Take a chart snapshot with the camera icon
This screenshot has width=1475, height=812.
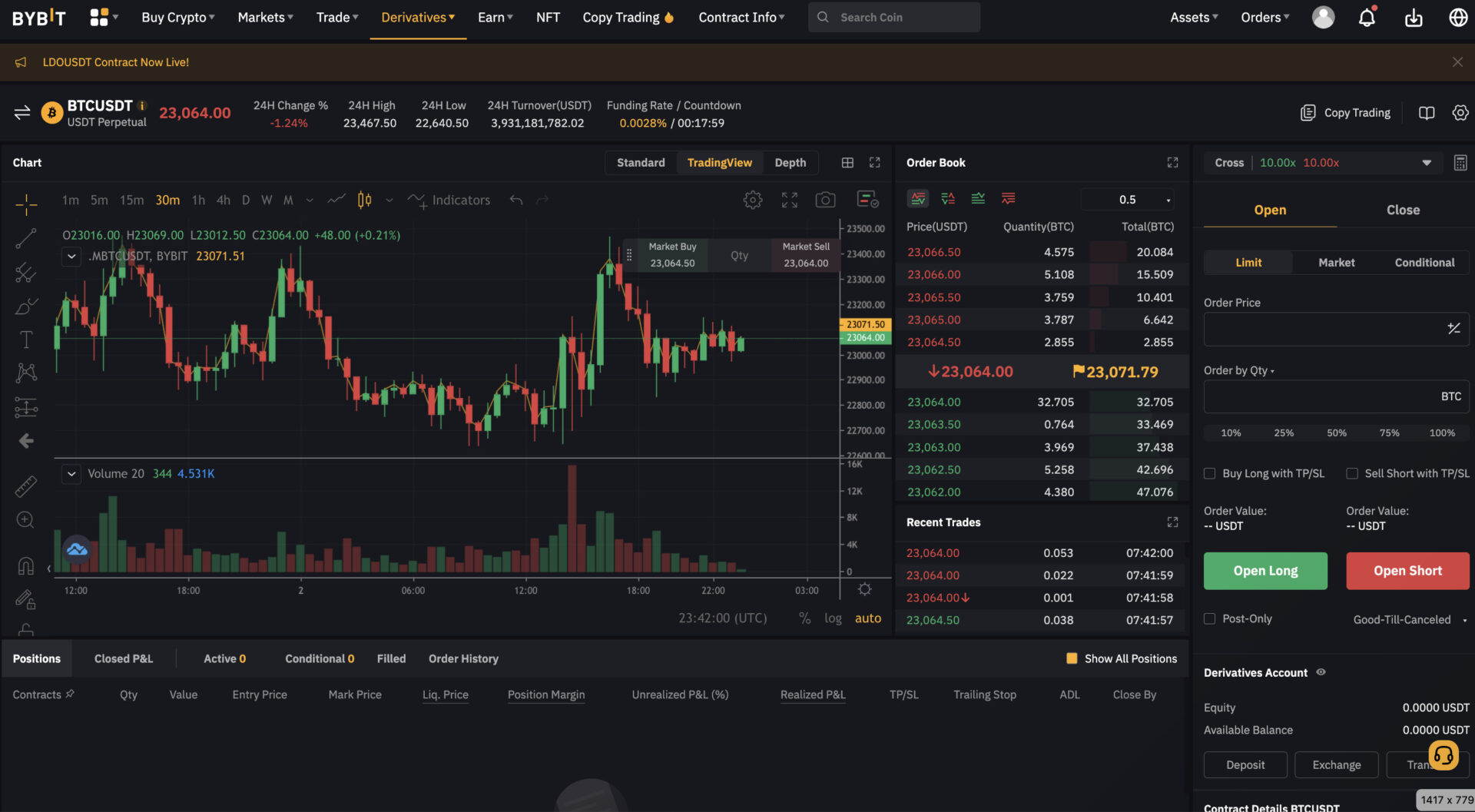coord(825,200)
